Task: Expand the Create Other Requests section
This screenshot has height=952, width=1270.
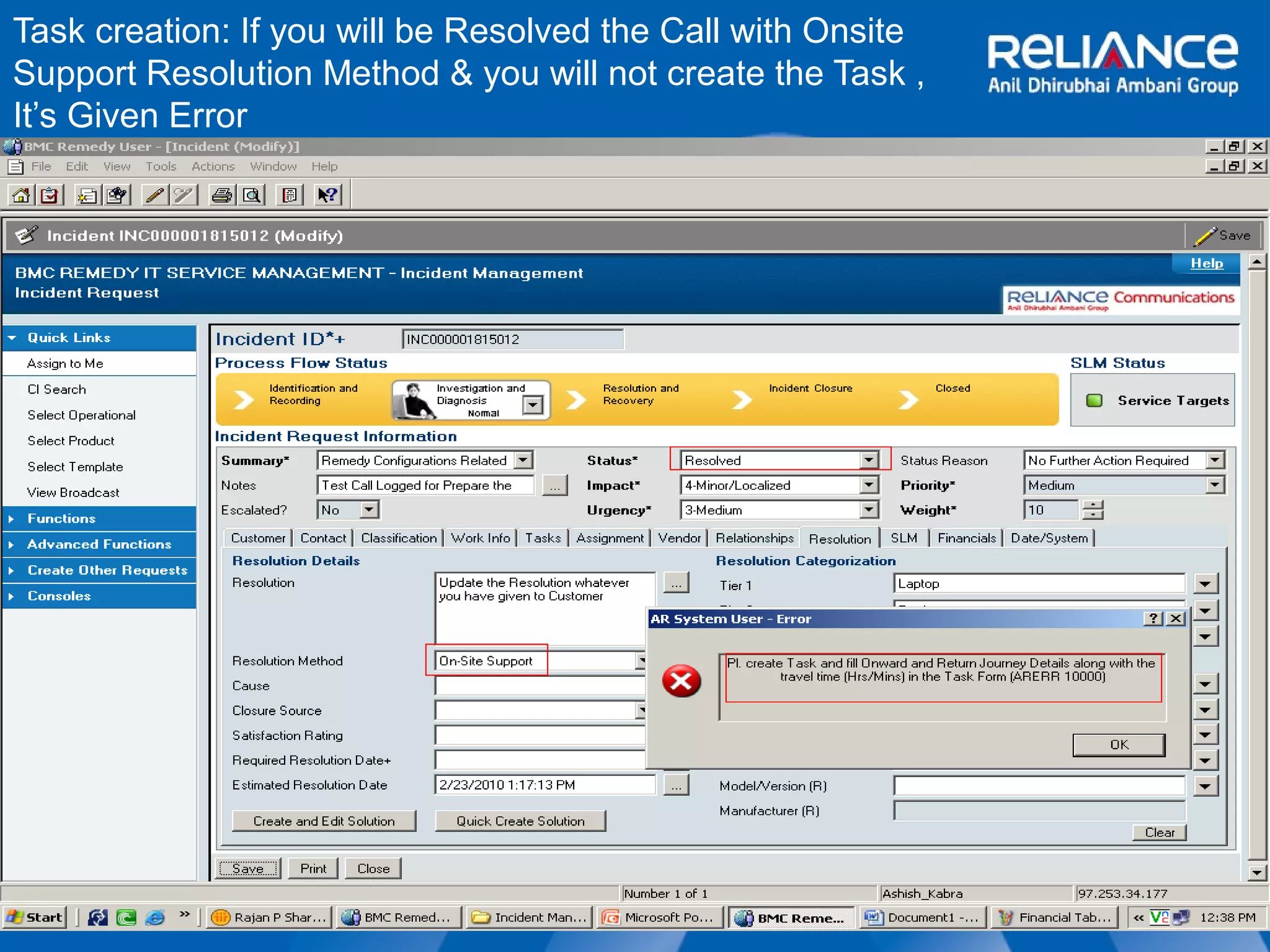Action: [11, 570]
